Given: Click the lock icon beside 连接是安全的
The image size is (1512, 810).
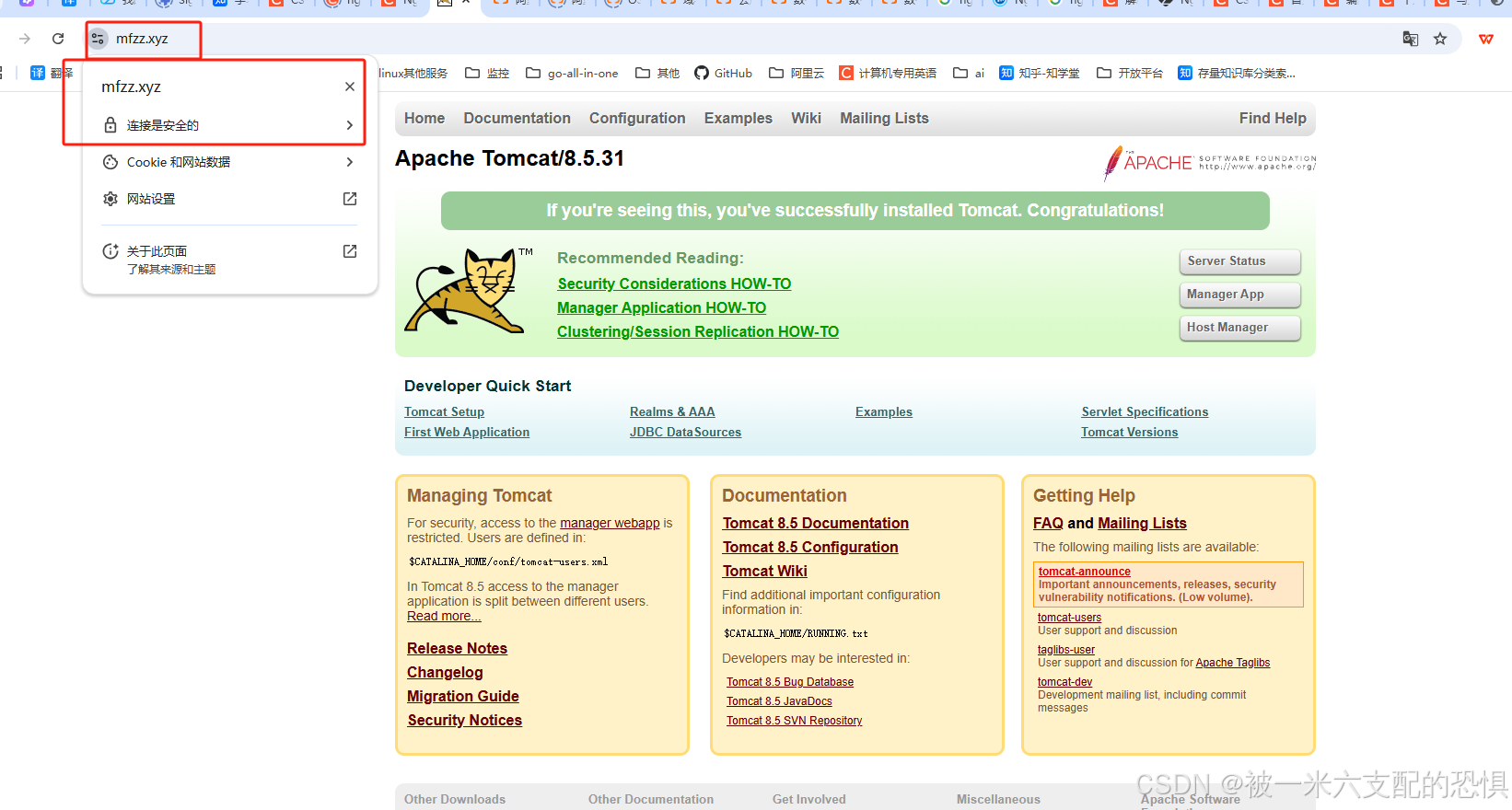Looking at the screenshot, I should coord(110,125).
